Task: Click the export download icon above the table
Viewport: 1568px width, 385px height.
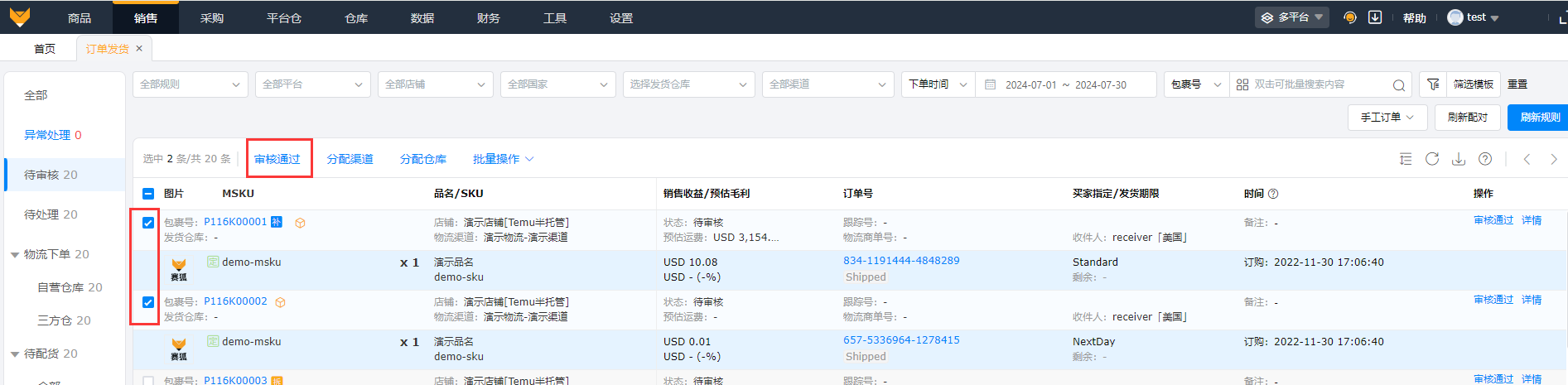Action: click(x=1458, y=159)
